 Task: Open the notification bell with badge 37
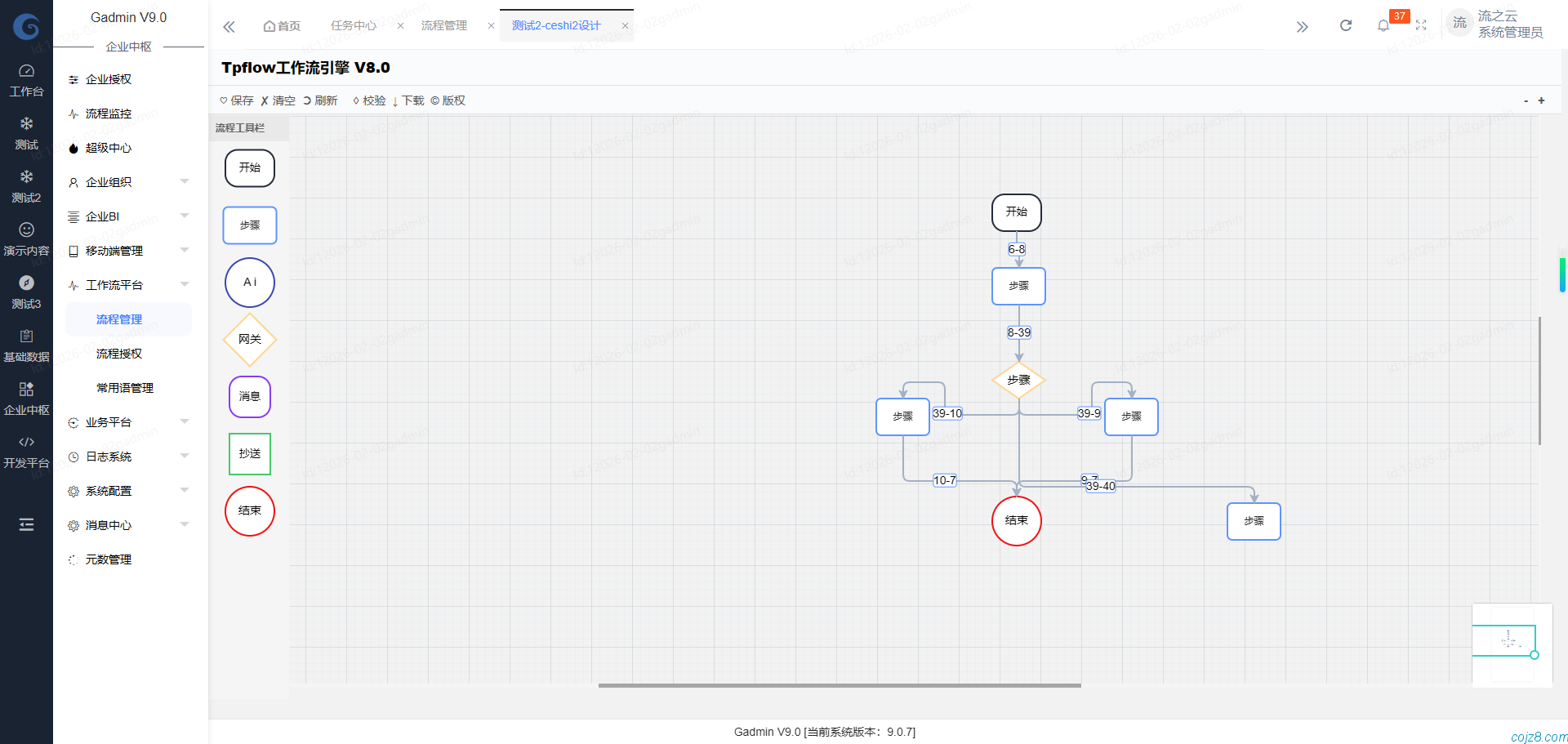(x=1383, y=25)
